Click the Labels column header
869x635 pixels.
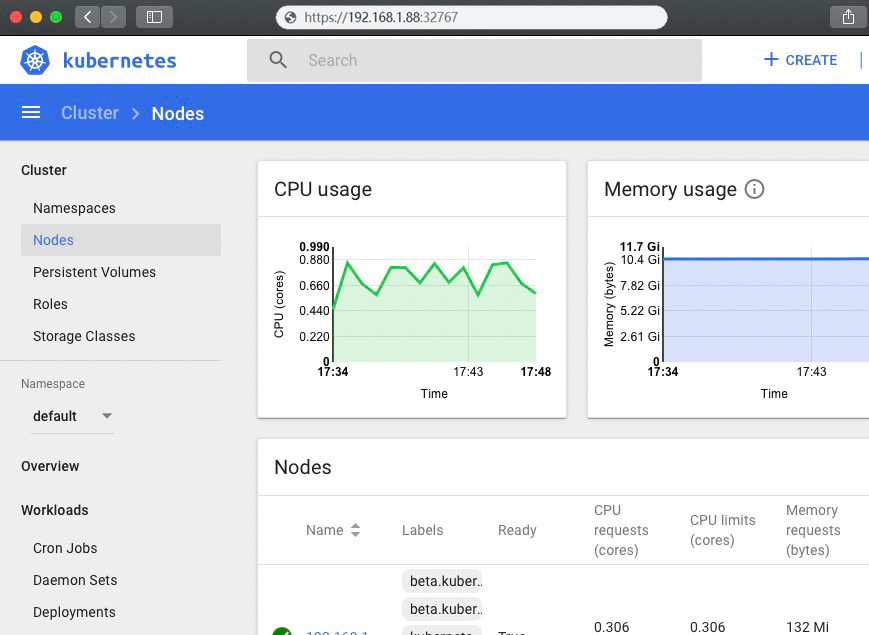tap(423, 530)
